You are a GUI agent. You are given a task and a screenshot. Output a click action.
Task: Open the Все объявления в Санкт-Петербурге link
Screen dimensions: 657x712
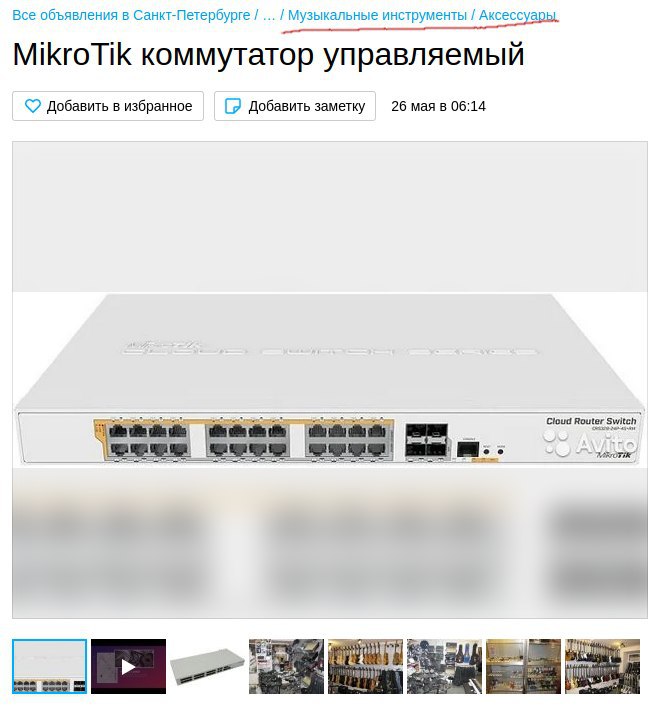[131, 15]
